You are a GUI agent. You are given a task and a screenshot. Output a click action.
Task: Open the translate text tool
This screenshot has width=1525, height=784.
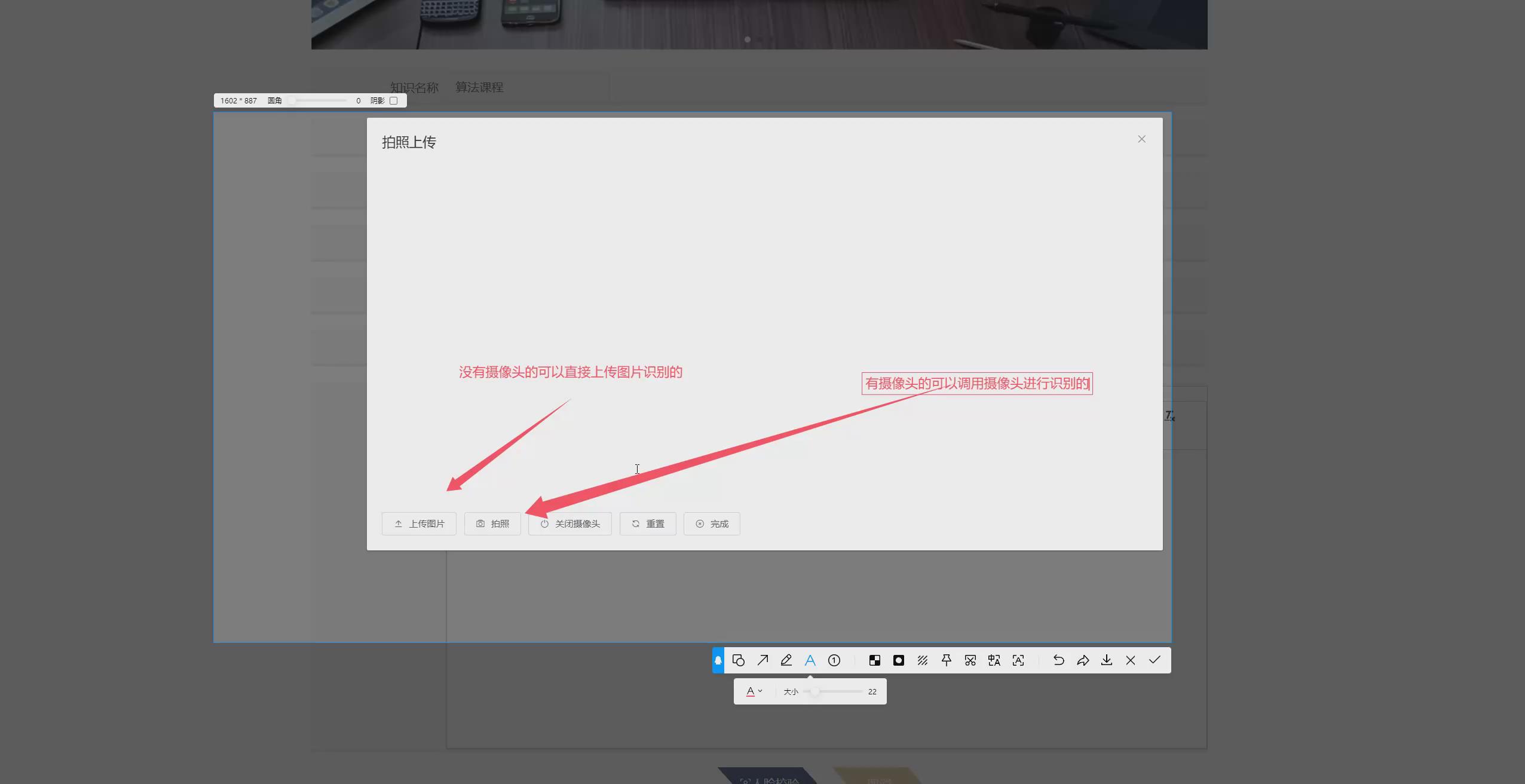click(994, 660)
